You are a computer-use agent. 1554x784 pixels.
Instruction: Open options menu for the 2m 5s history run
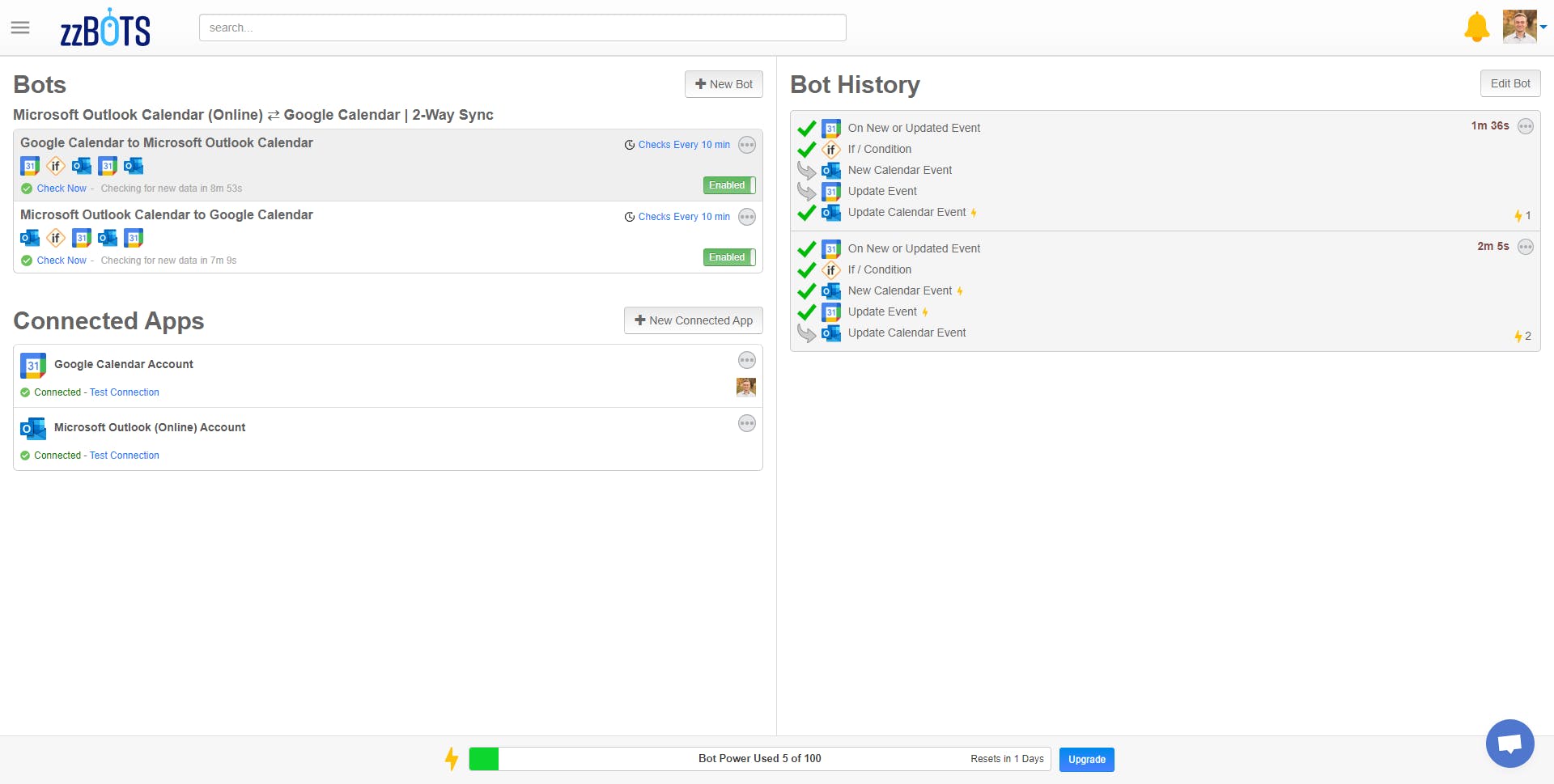(x=1526, y=247)
